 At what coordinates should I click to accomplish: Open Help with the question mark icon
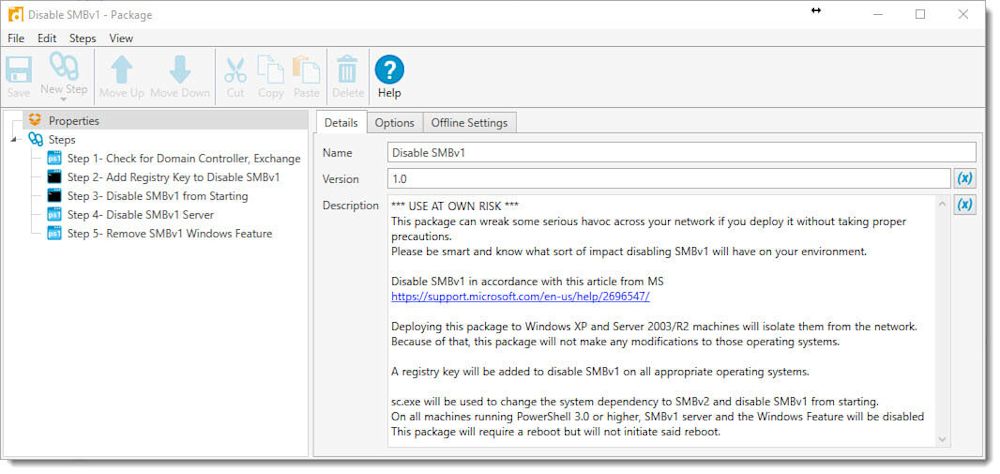tap(389, 70)
